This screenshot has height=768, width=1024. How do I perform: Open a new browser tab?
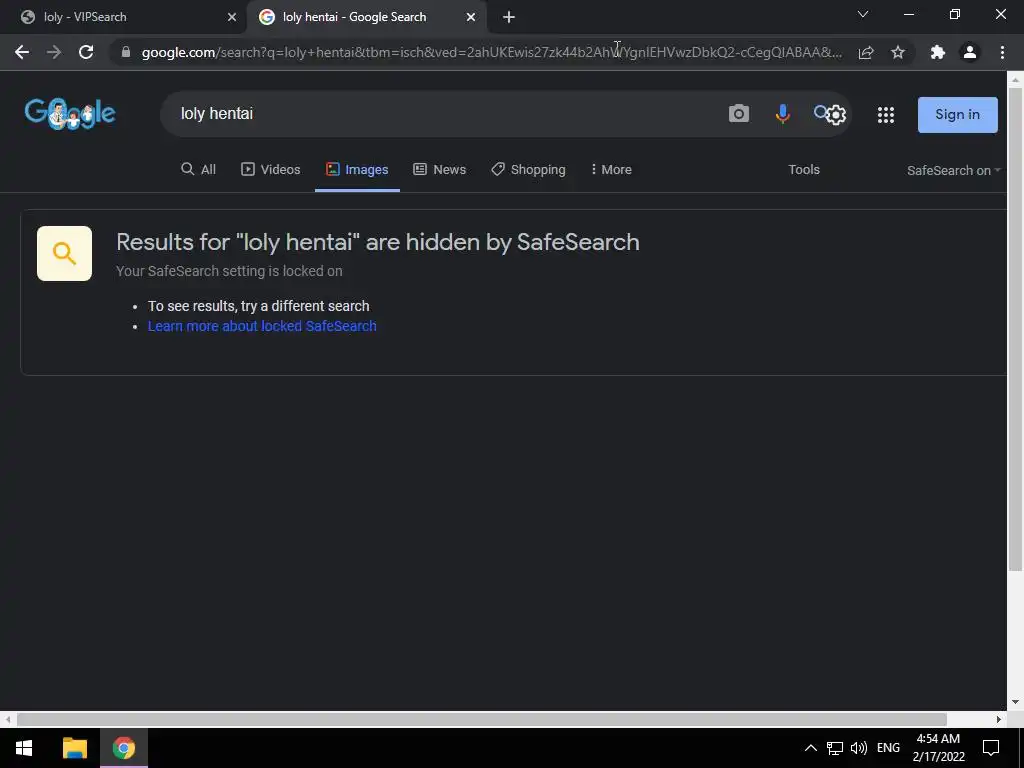(x=509, y=17)
